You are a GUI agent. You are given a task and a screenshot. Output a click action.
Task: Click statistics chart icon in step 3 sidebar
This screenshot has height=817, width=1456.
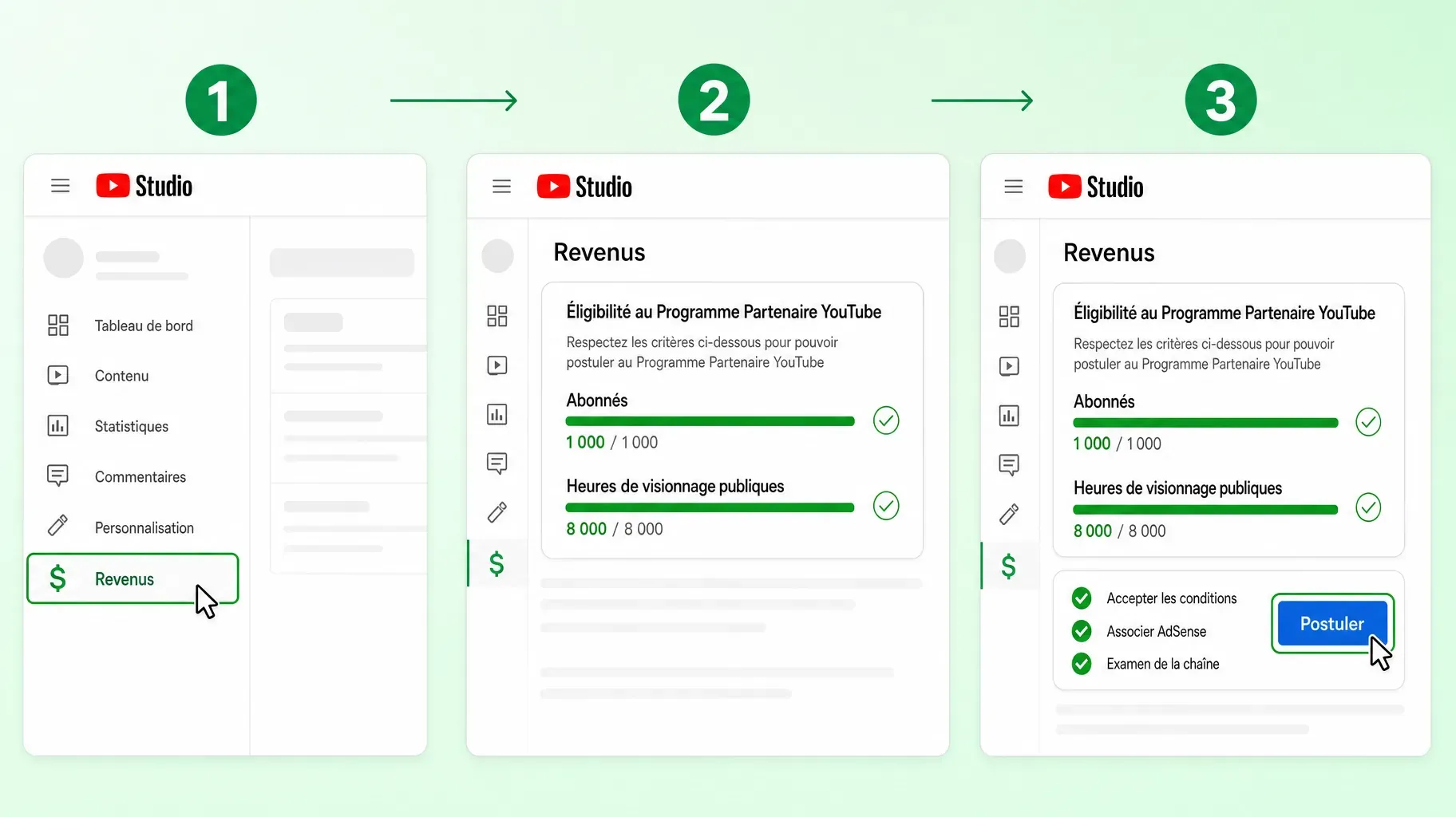1009,416
